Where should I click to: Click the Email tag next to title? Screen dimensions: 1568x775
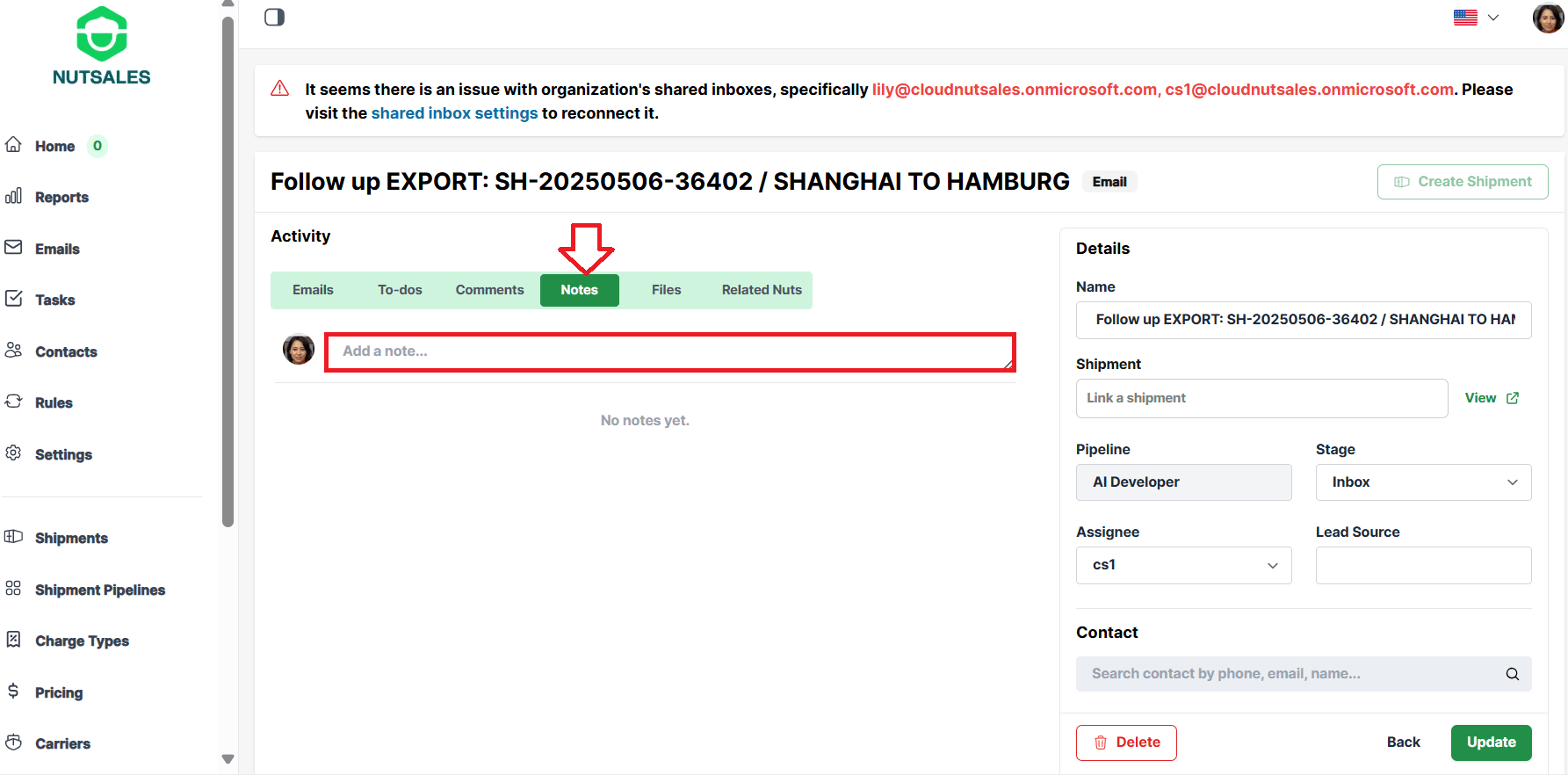(1109, 182)
